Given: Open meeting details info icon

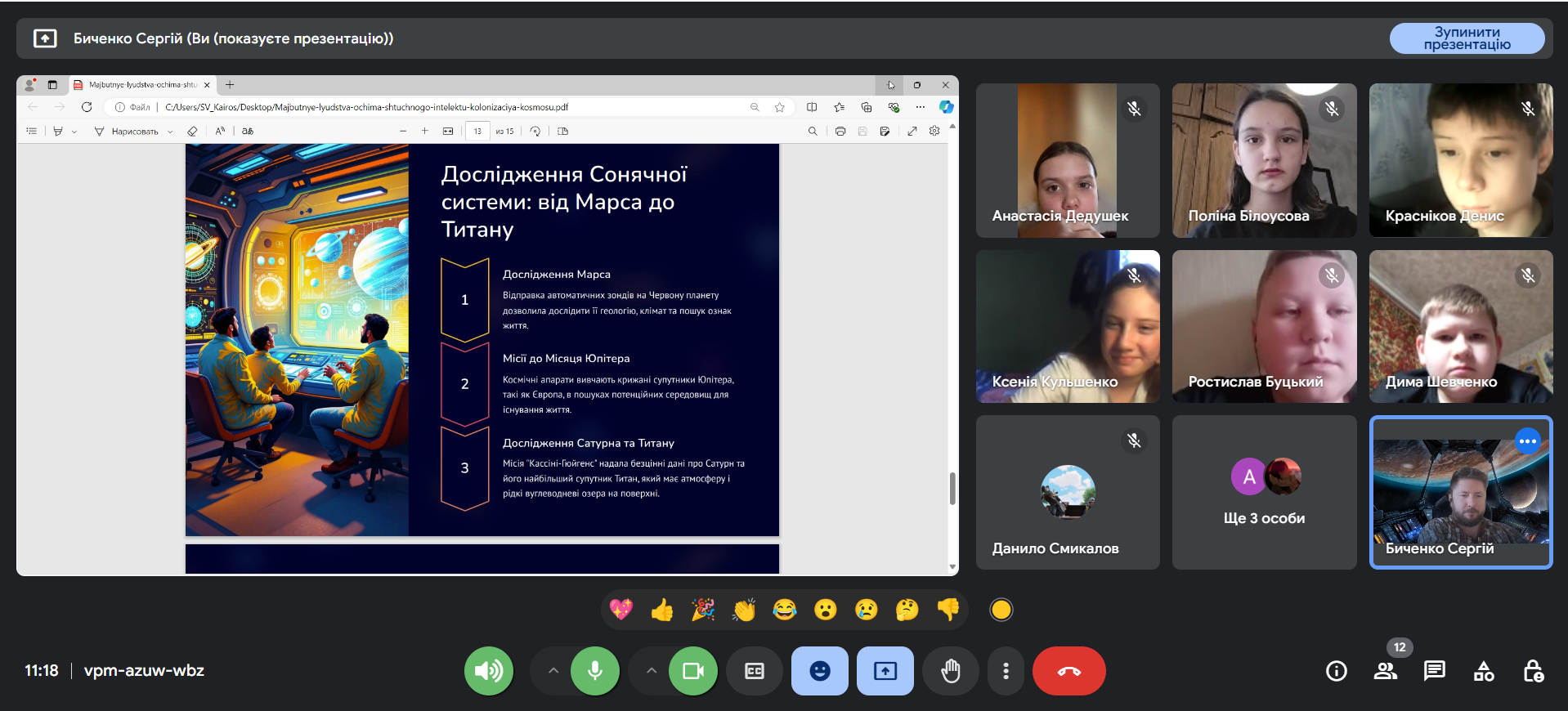Looking at the screenshot, I should [1336, 671].
